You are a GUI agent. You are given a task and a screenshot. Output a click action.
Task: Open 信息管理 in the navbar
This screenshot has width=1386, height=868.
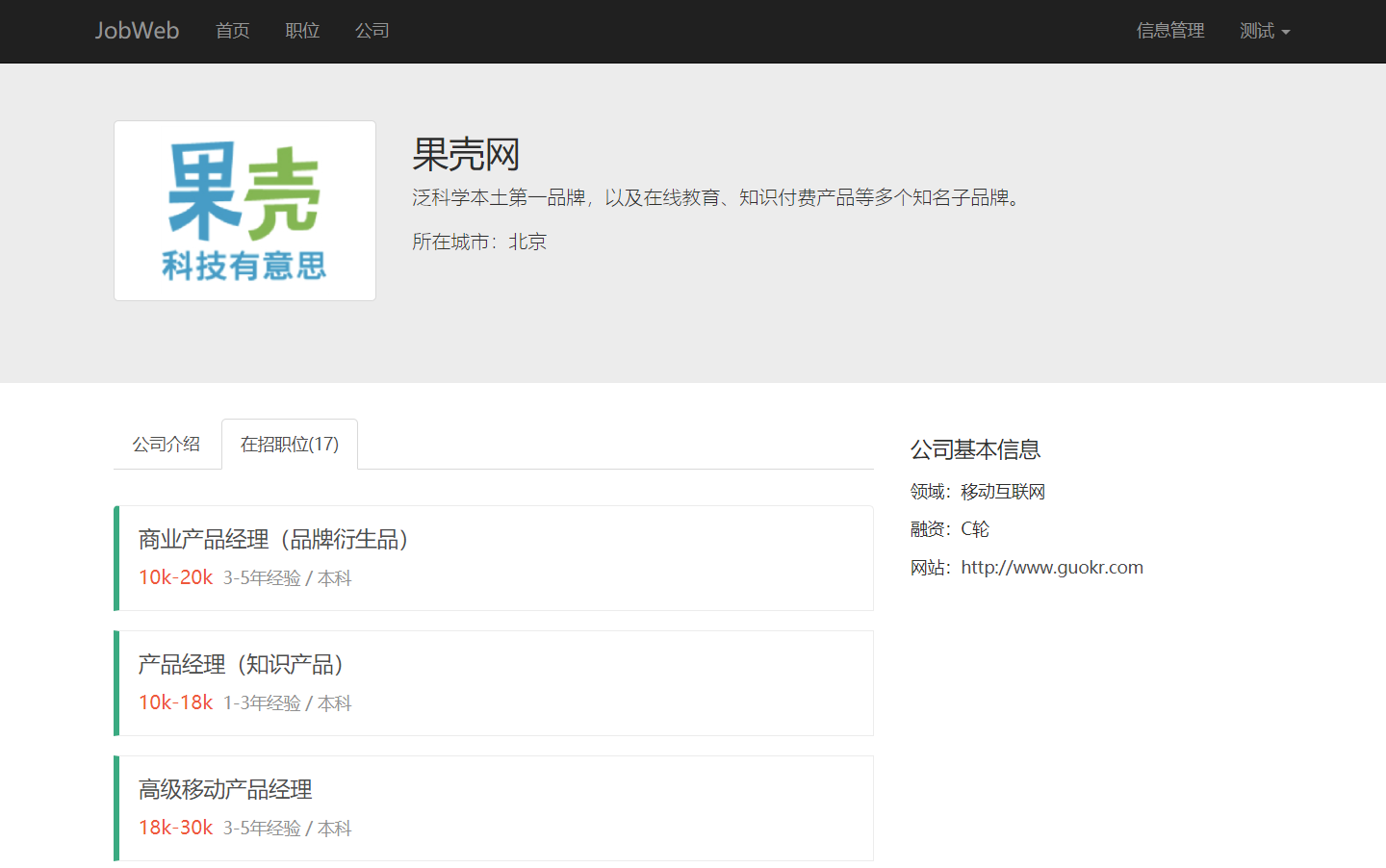pos(1170,31)
